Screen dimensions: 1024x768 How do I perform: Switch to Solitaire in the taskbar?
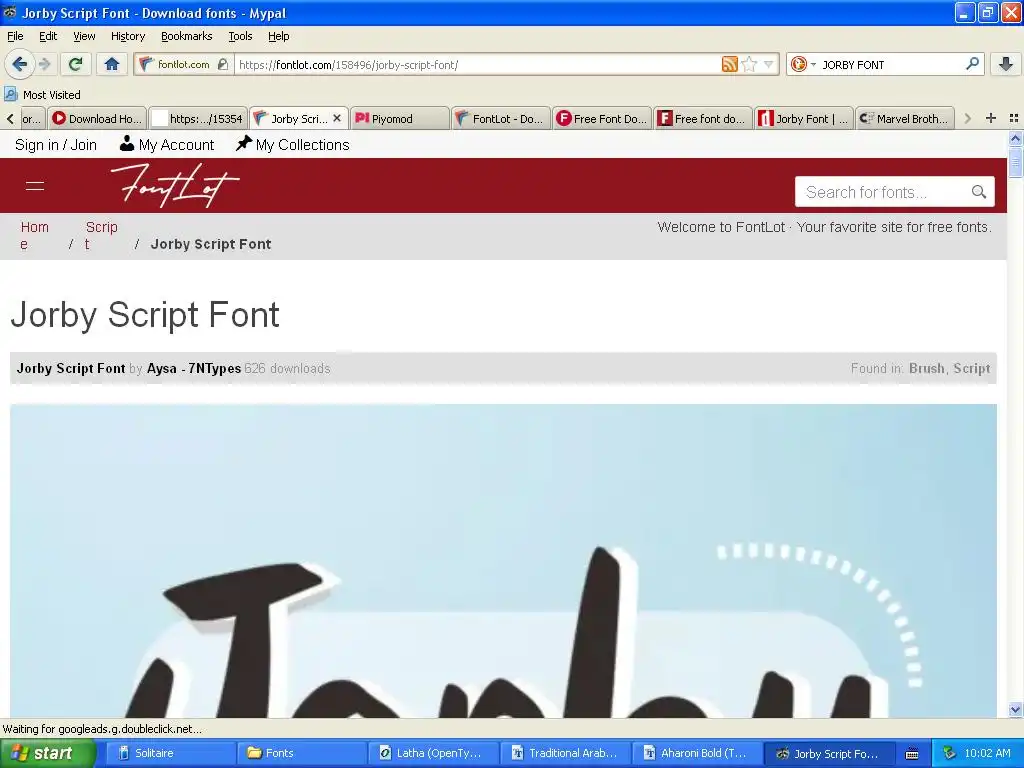170,753
